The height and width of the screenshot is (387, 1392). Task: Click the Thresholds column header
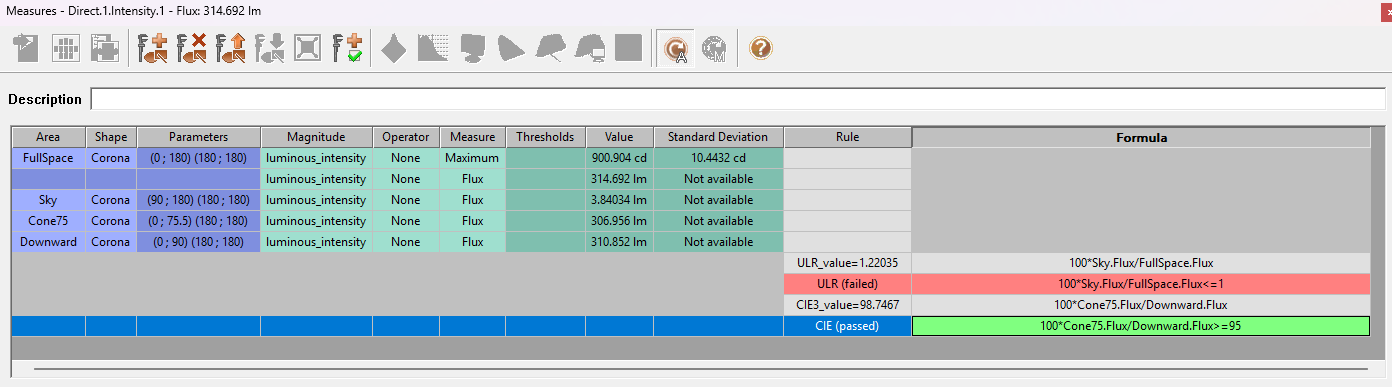coord(545,137)
